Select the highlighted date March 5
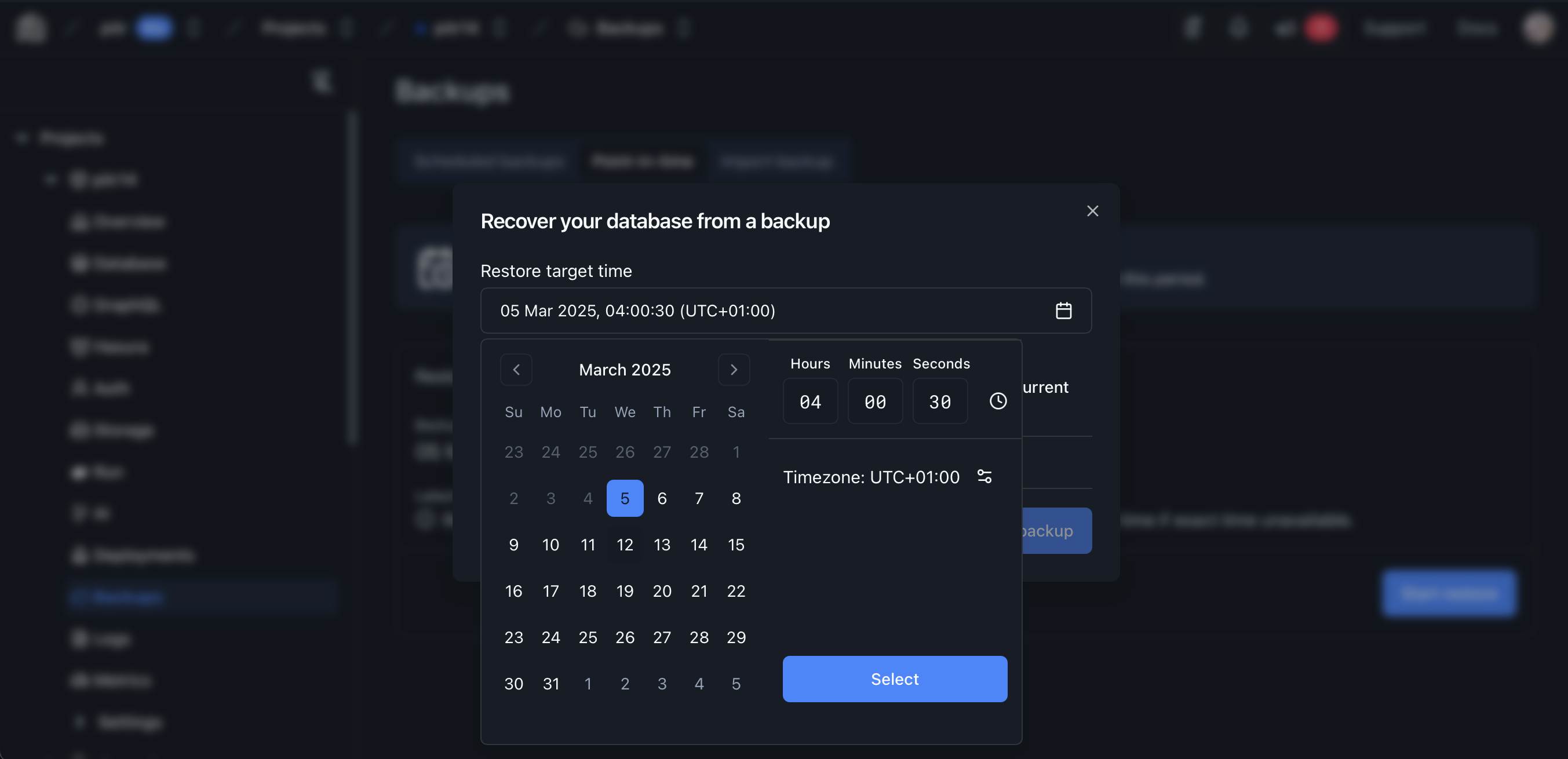Screen dimensions: 1568x759 point(625,498)
